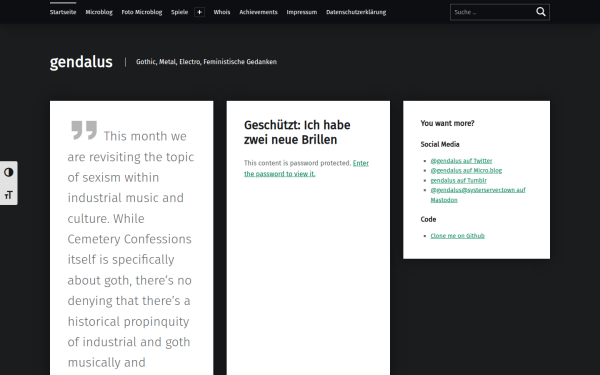
Task: Click the You want more? heading
Action: pyautogui.click(x=447, y=123)
